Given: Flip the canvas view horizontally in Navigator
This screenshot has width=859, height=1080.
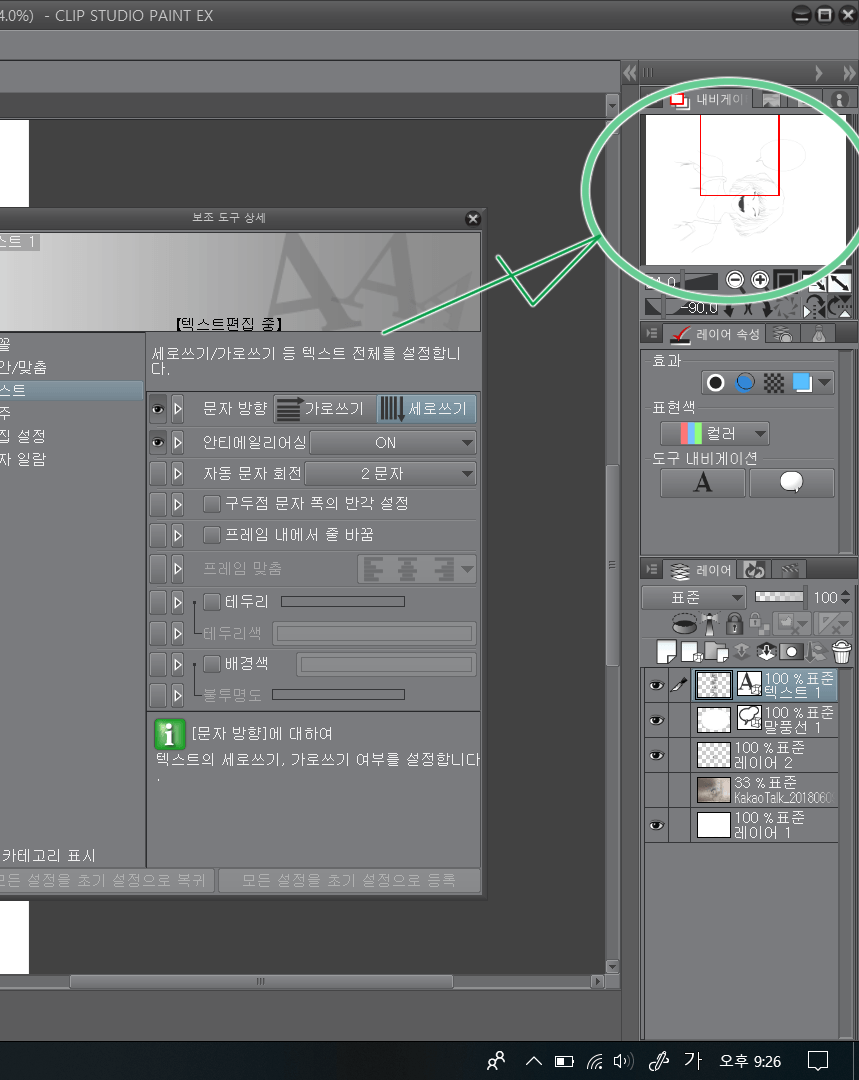Looking at the screenshot, I should click(x=815, y=307).
